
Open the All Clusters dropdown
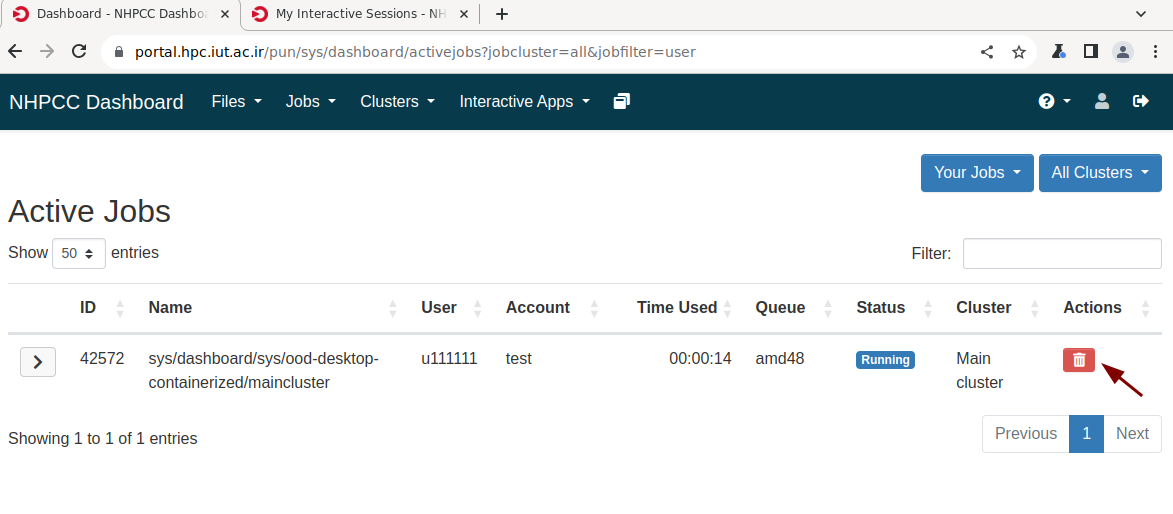coord(1100,172)
